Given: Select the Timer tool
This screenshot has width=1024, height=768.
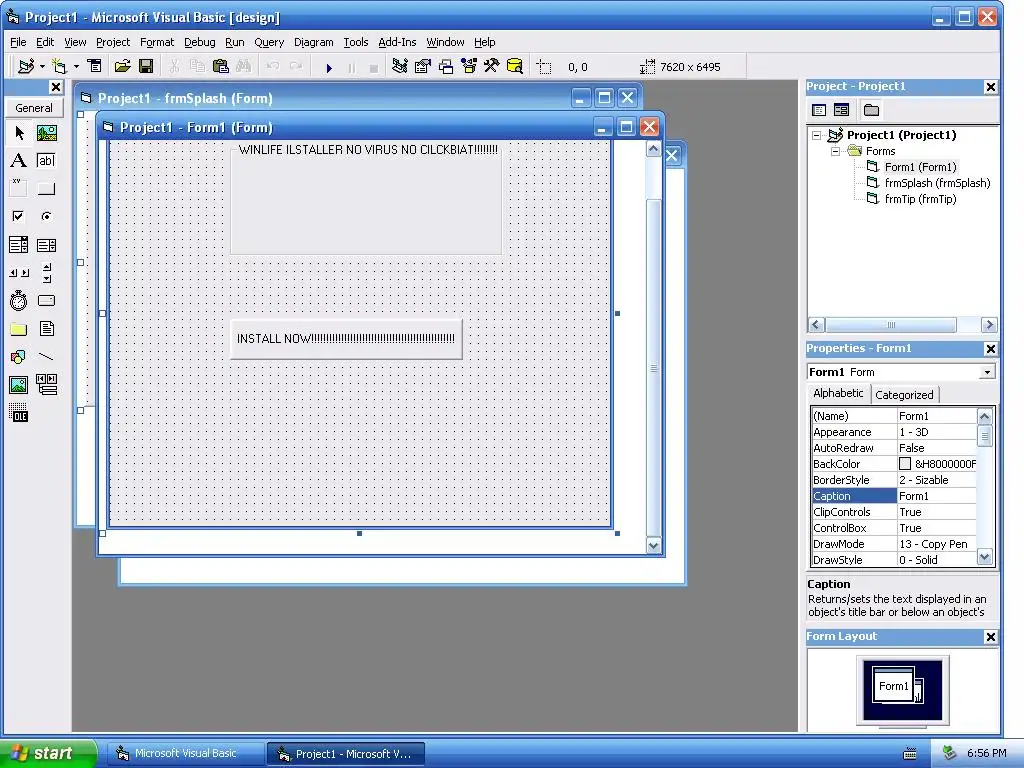Looking at the screenshot, I should (19, 300).
